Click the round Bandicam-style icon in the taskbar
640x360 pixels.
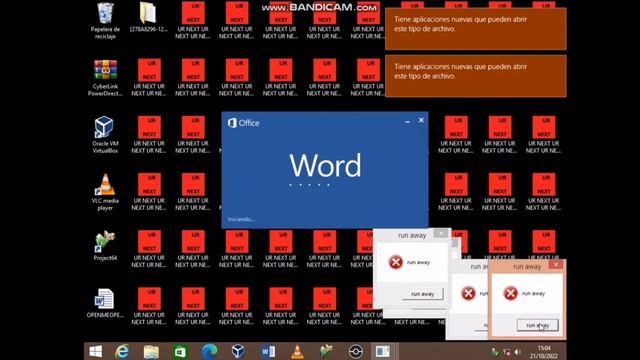click(x=355, y=351)
